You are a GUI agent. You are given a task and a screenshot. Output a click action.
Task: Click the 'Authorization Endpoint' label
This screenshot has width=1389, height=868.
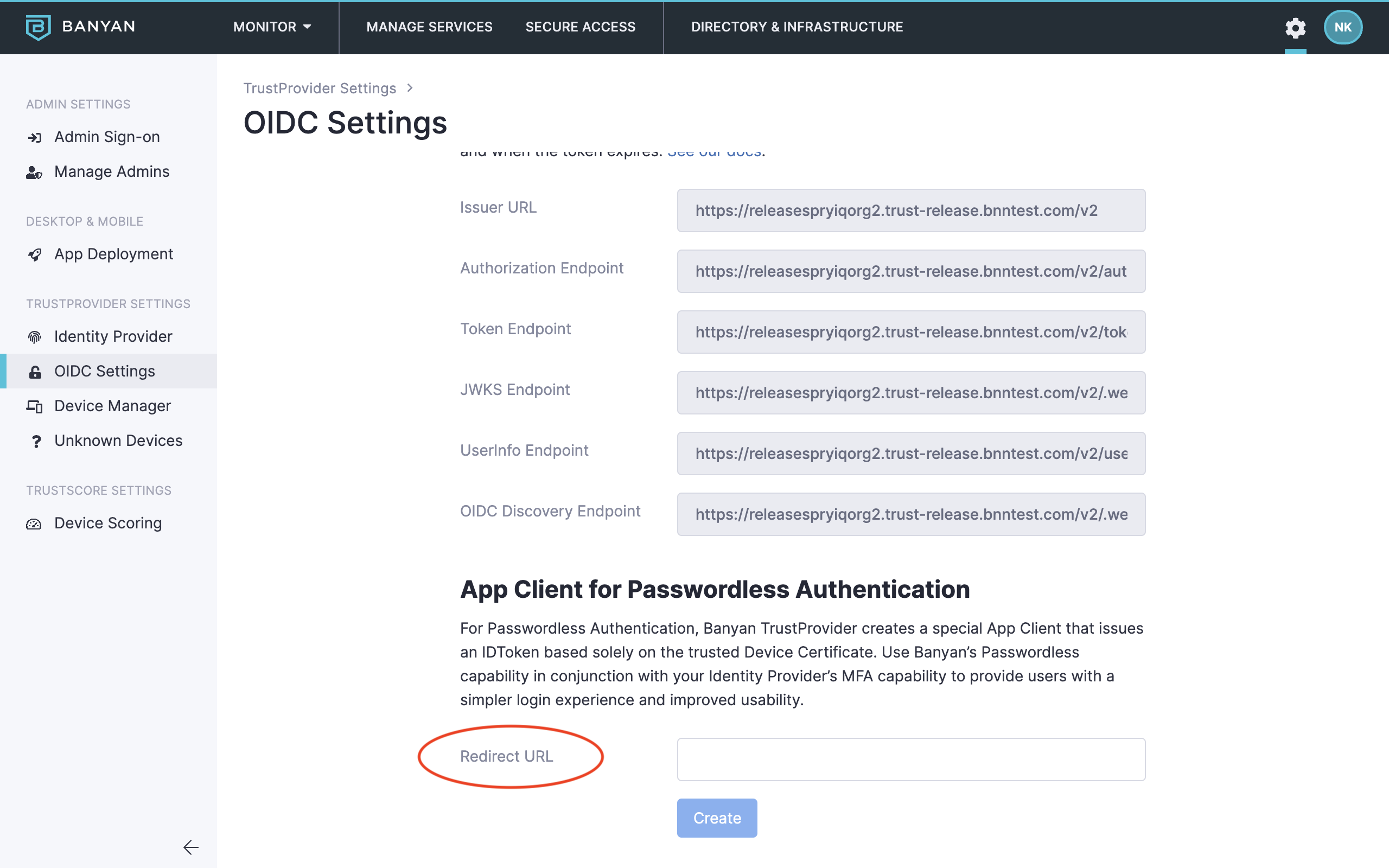[541, 268]
